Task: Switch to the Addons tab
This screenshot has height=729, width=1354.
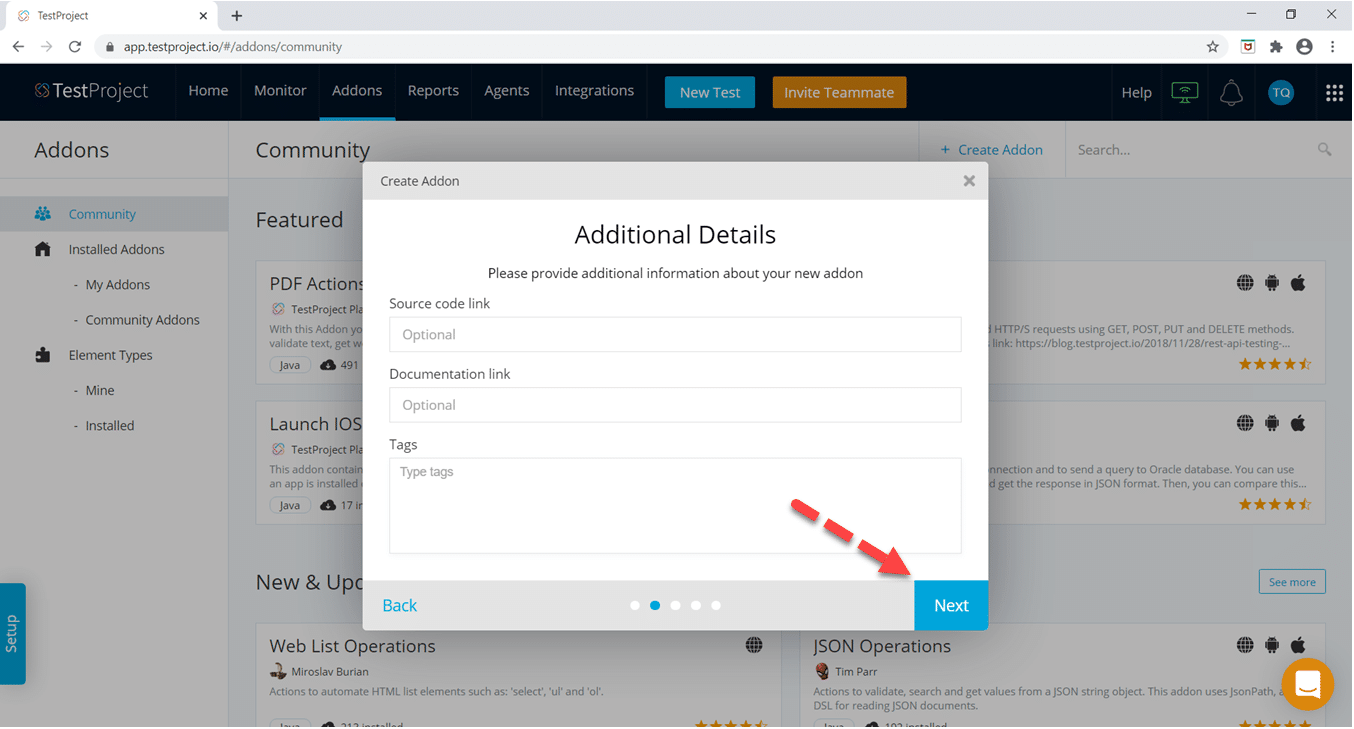Action: click(357, 91)
